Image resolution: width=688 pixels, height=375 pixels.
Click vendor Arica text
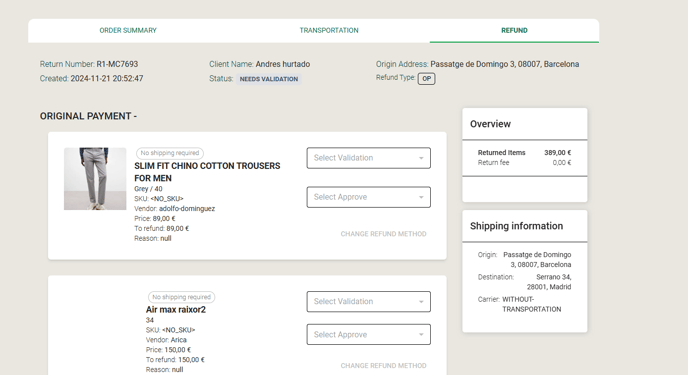click(179, 340)
